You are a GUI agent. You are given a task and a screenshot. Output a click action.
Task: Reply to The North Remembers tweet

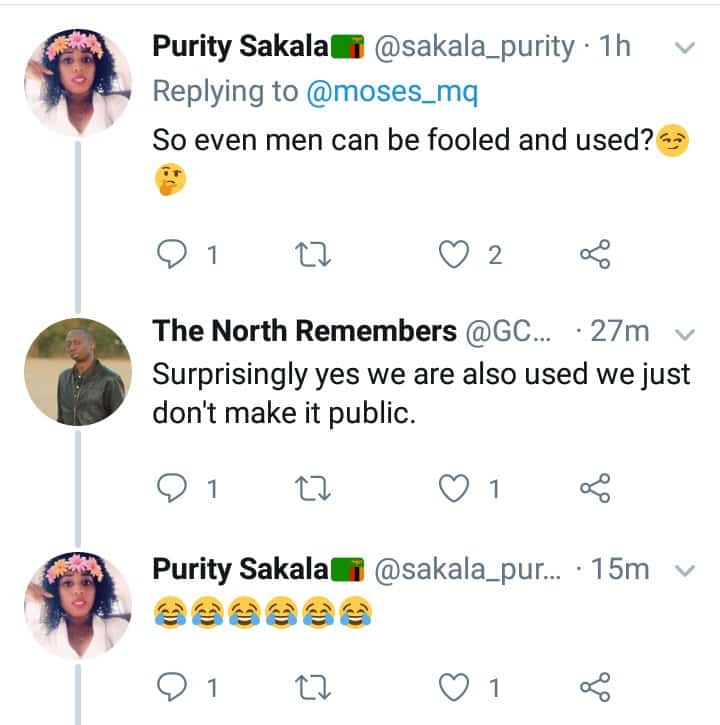pyautogui.click(x=175, y=488)
